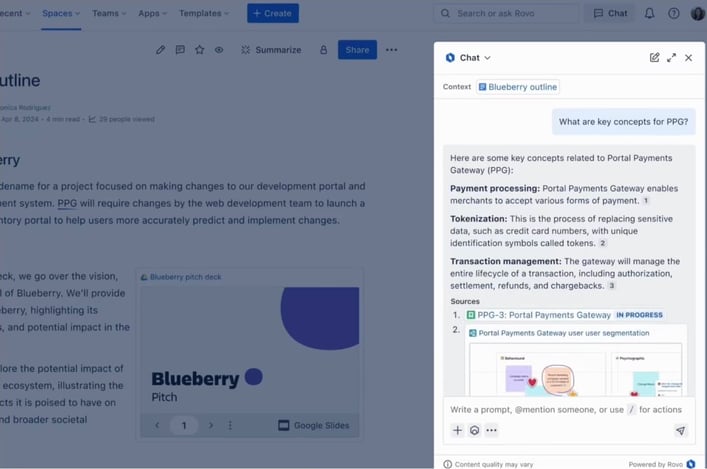Star this page as favorite
The image size is (707, 469).
(199, 50)
